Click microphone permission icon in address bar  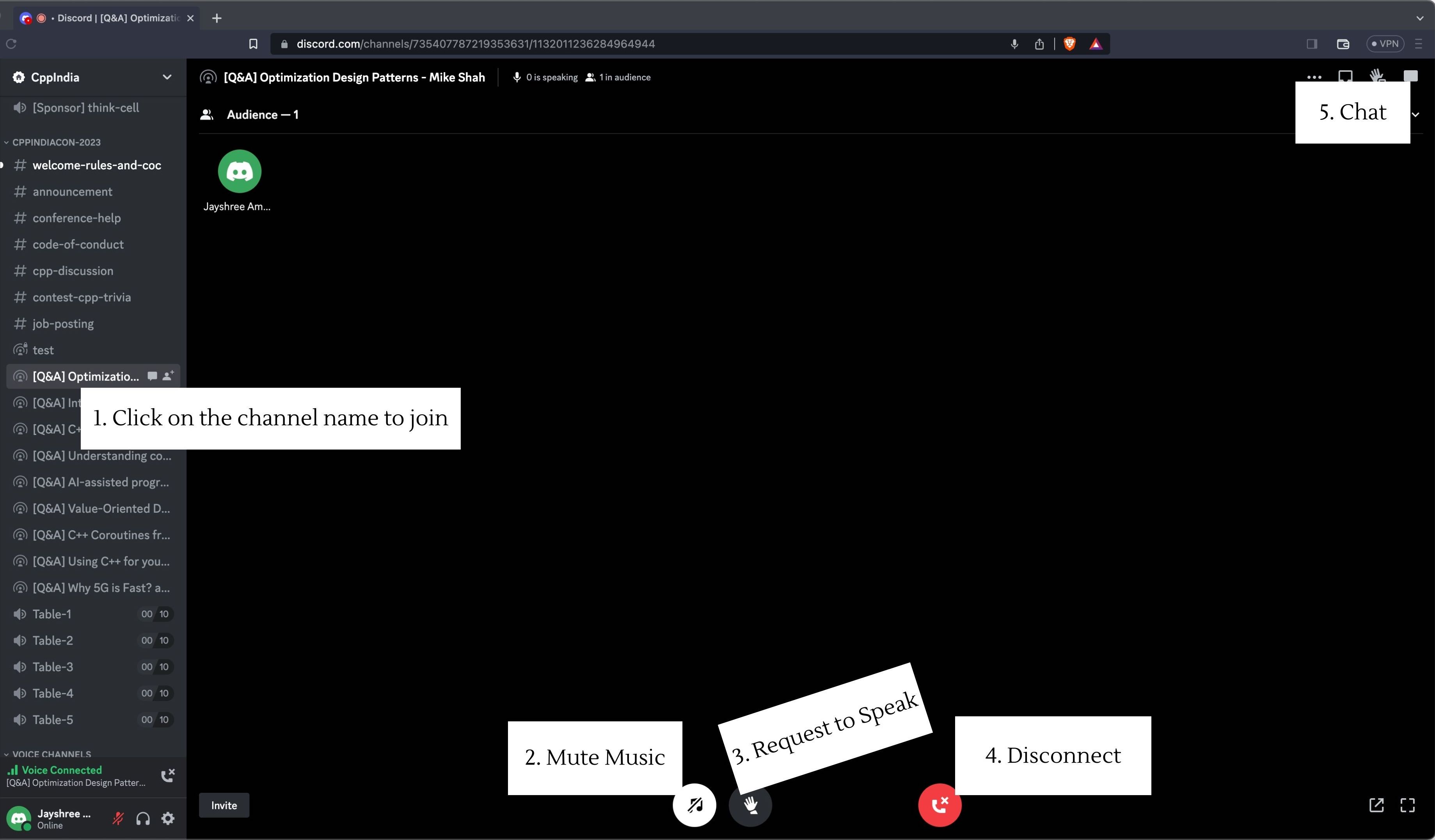[1014, 44]
